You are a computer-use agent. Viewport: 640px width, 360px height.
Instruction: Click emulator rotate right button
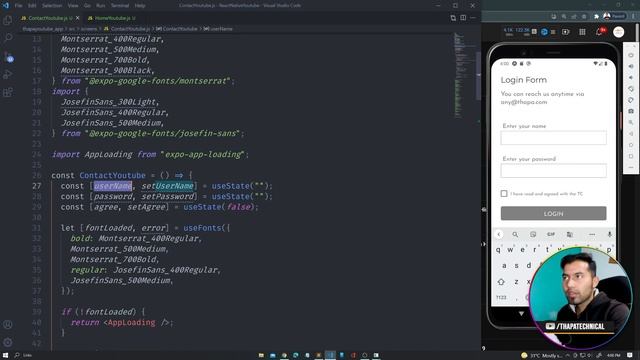coord(631,100)
